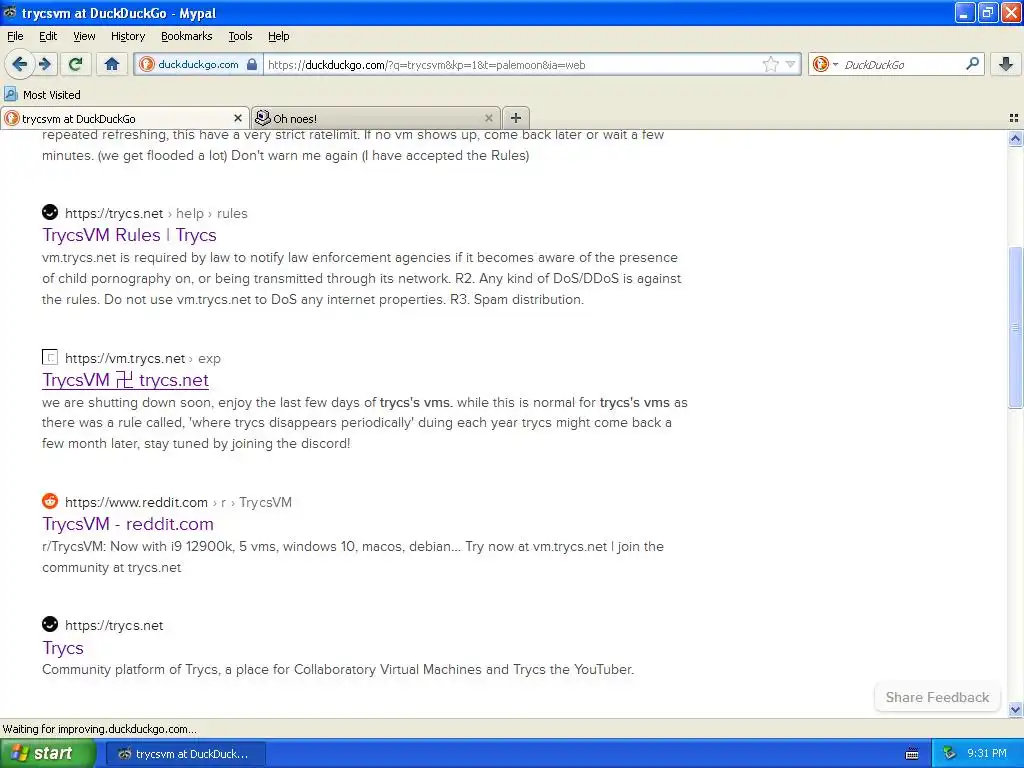The height and width of the screenshot is (768, 1024).
Task: Close the trycsvm at DuckDuckGo tab
Action: 238,118
